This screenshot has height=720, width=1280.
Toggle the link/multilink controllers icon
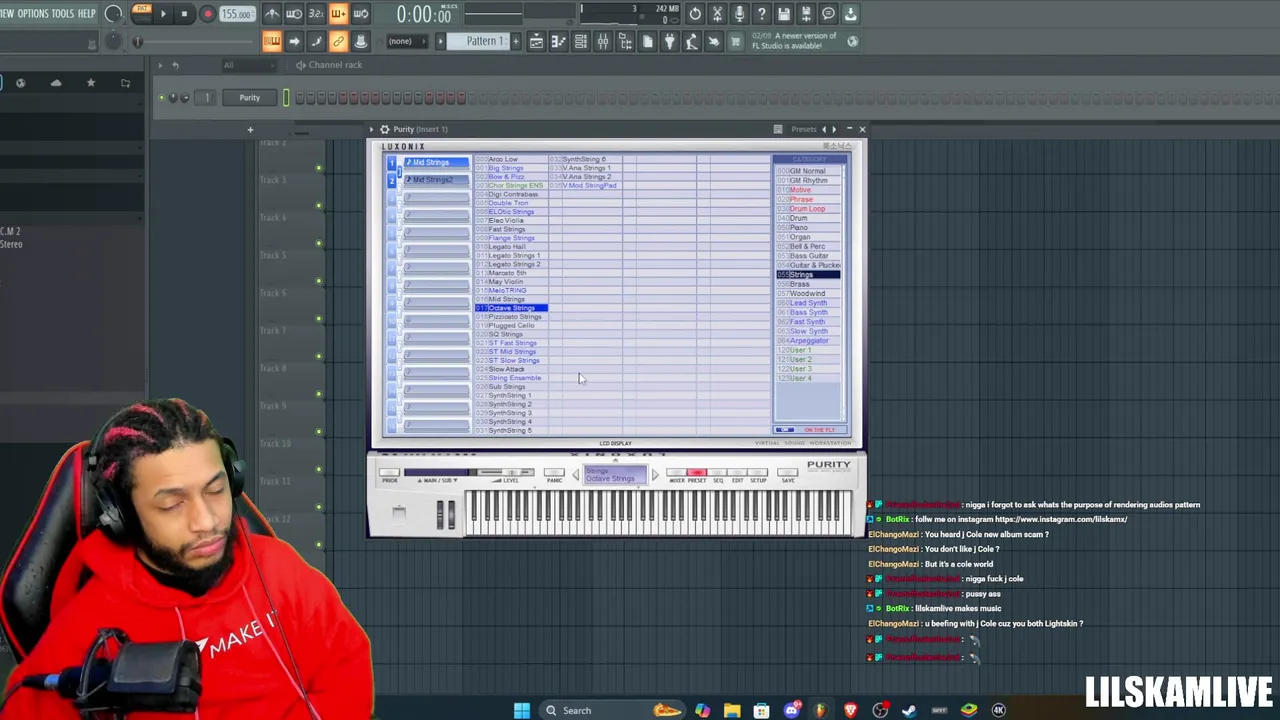coord(338,41)
